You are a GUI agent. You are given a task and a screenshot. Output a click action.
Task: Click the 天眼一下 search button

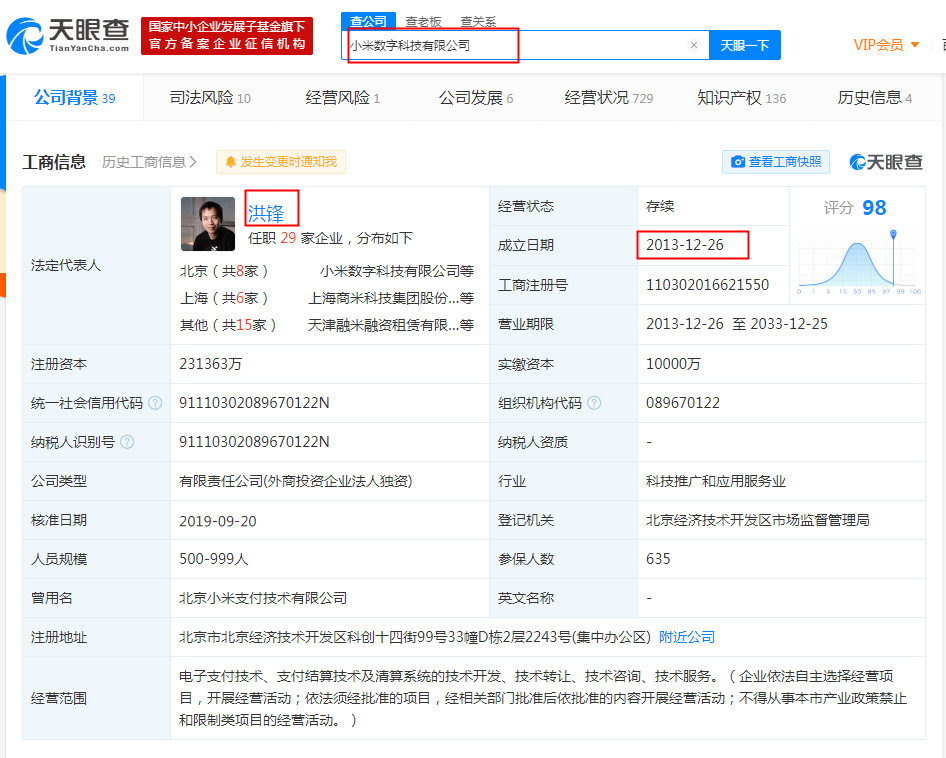click(744, 45)
